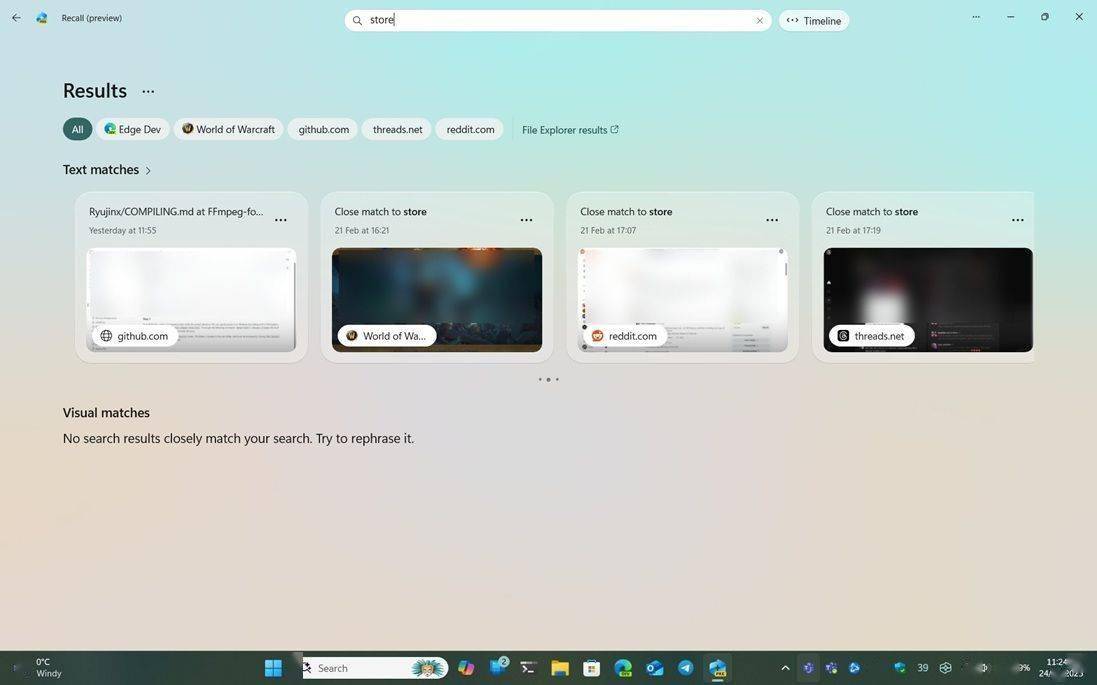
Task: Open more options on the 21 Feb 17:07 card
Action: (772, 220)
